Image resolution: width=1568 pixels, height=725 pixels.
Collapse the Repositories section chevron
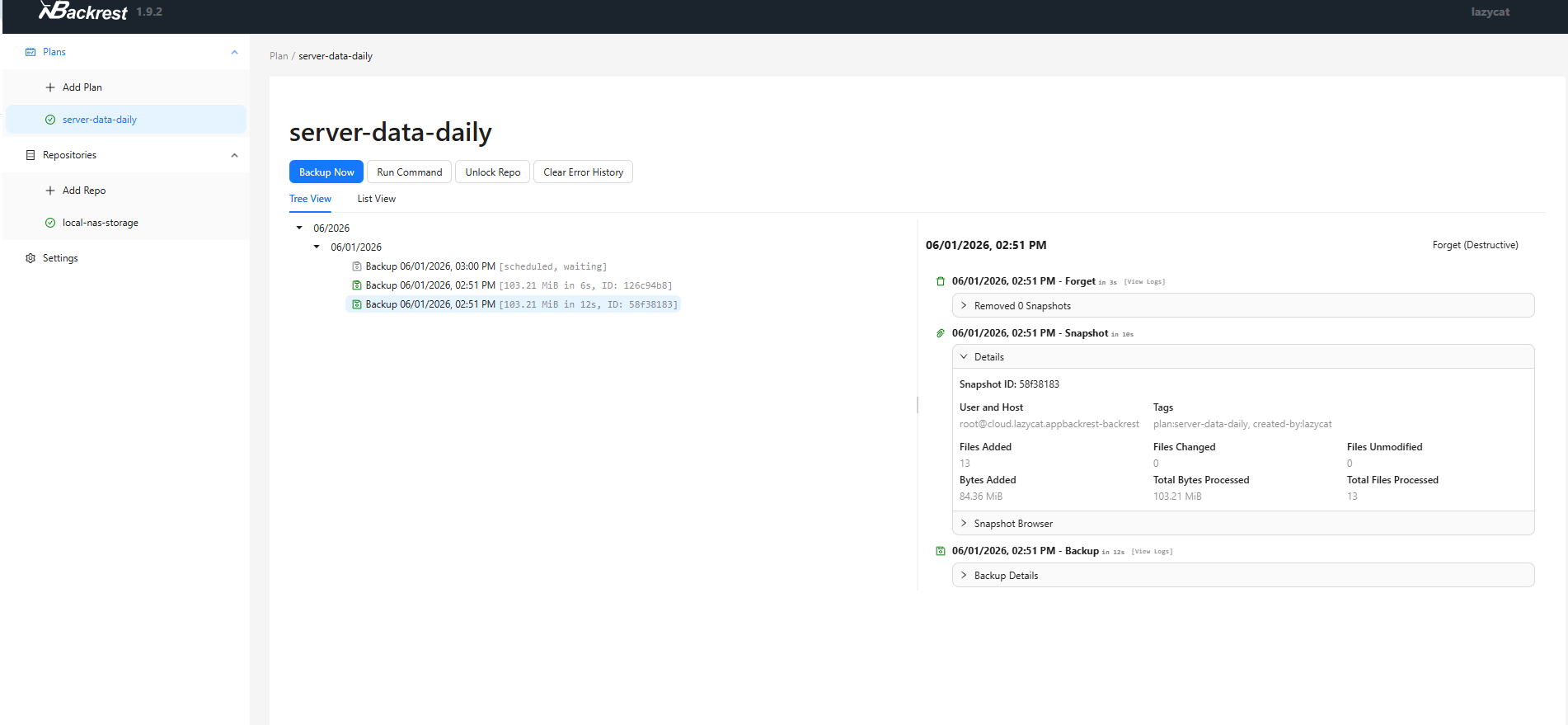pos(234,155)
